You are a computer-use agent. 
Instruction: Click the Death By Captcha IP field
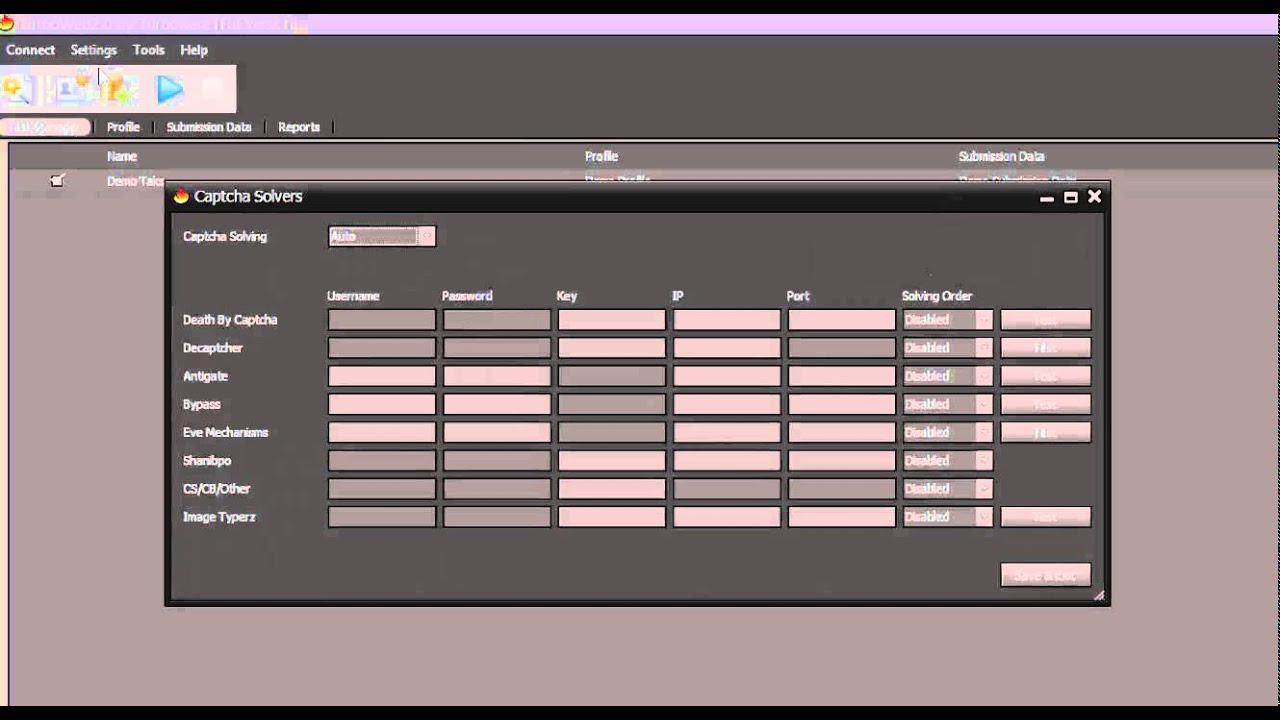click(727, 320)
